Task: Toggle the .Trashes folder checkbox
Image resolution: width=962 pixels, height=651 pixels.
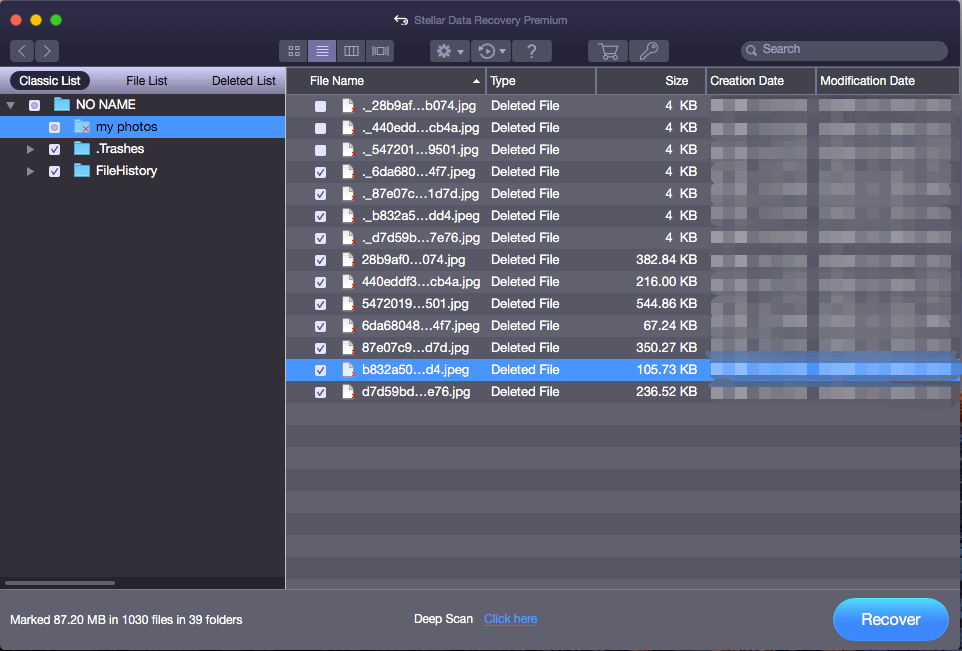Action: (x=55, y=149)
